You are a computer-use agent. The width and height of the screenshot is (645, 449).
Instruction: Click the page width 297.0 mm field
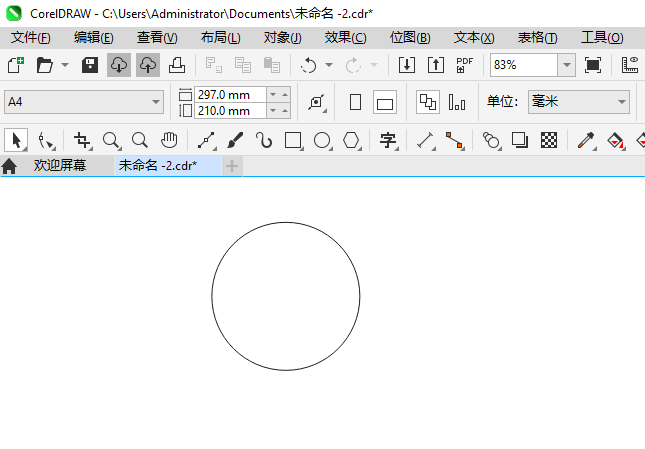(230, 95)
